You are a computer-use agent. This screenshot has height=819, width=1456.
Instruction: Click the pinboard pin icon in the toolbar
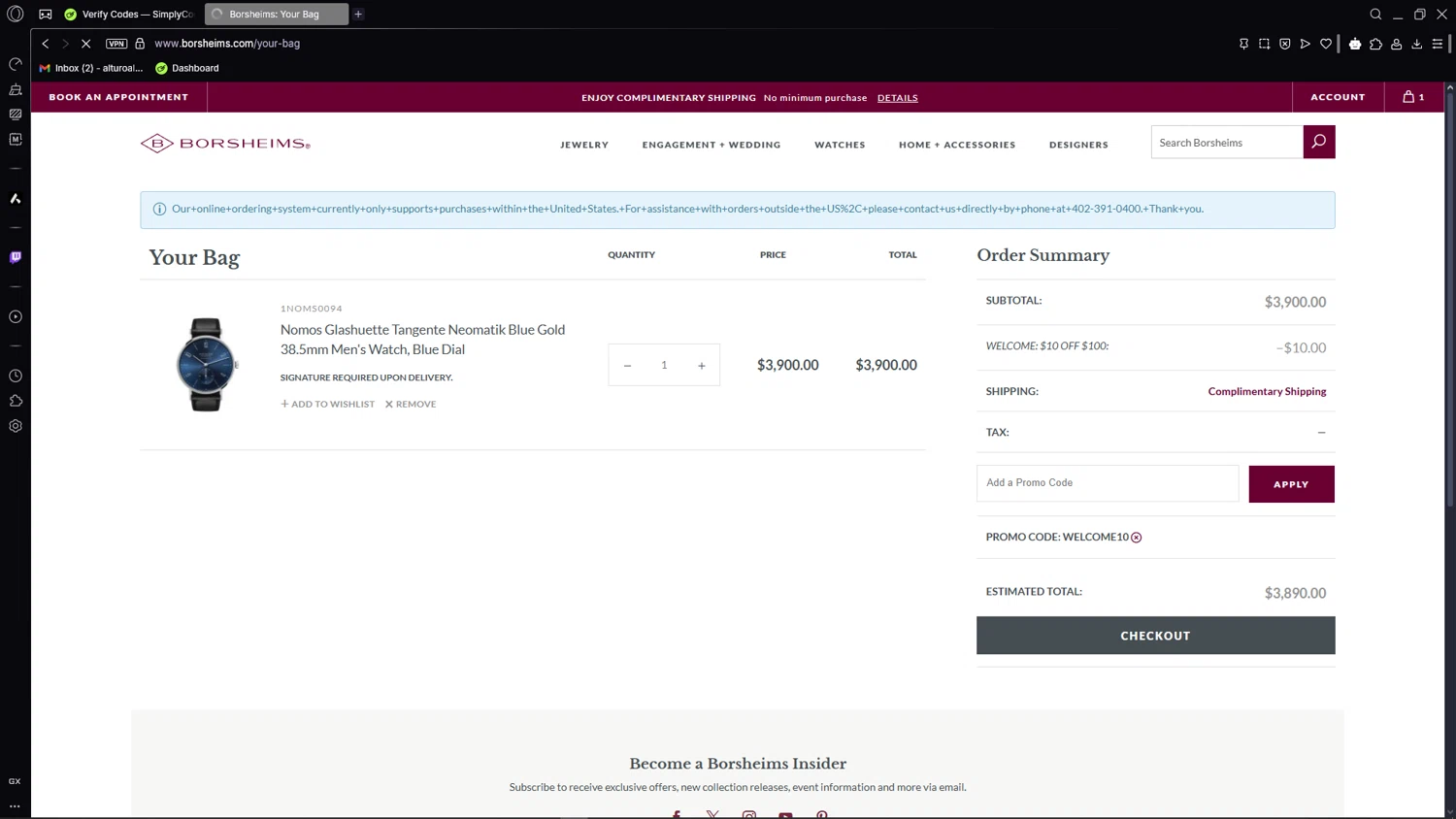tap(1243, 44)
